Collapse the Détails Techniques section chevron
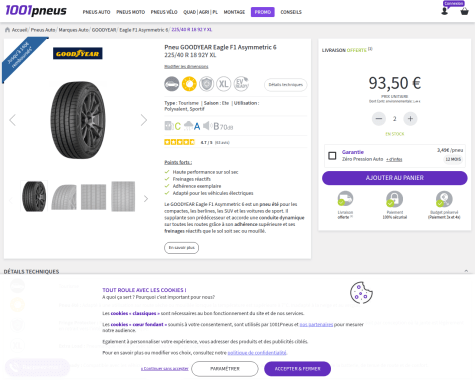Image resolution: width=475 pixels, height=380 pixels. coord(466,271)
